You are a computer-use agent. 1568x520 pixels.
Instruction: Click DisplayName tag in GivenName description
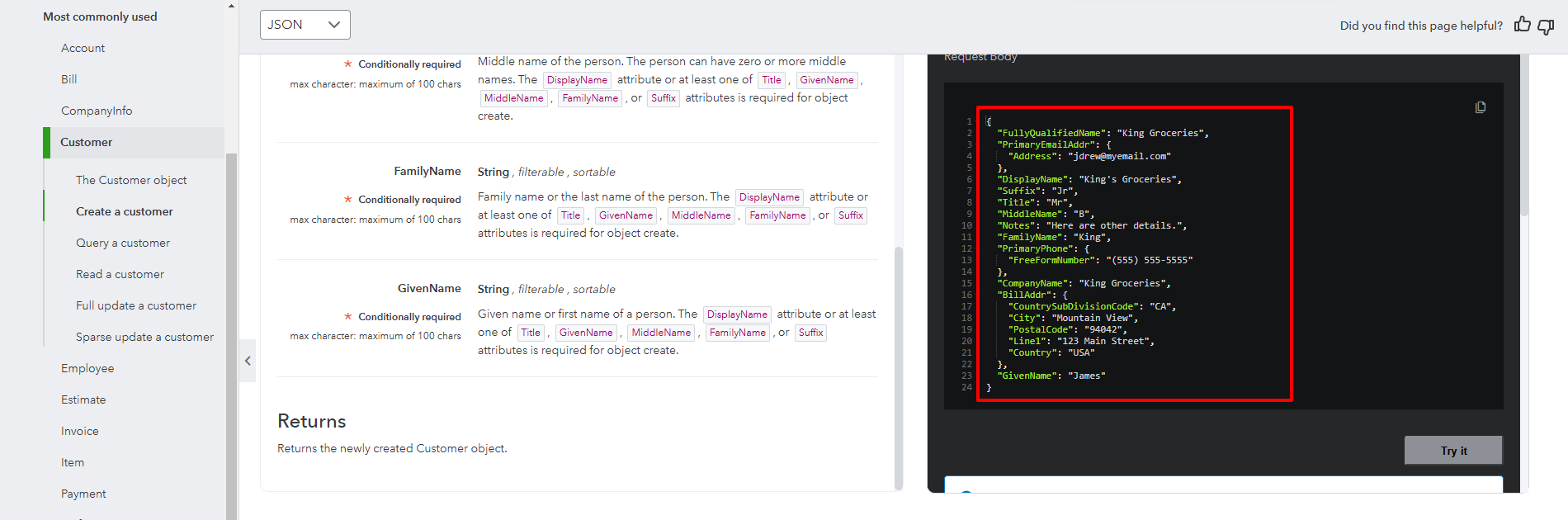(x=737, y=314)
